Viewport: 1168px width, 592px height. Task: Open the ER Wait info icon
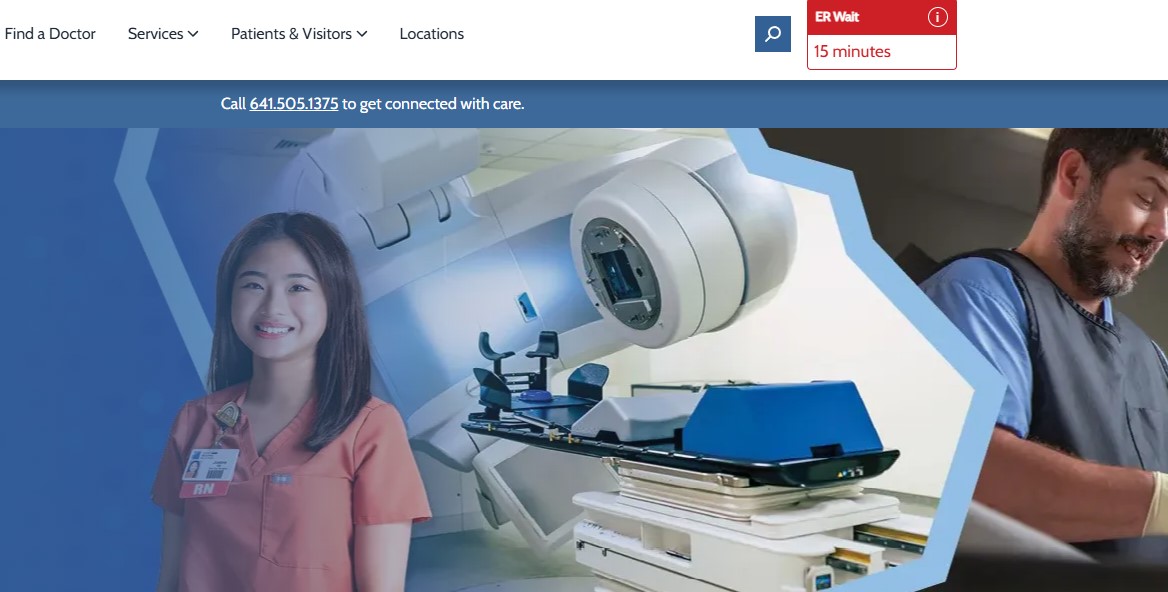click(x=937, y=17)
